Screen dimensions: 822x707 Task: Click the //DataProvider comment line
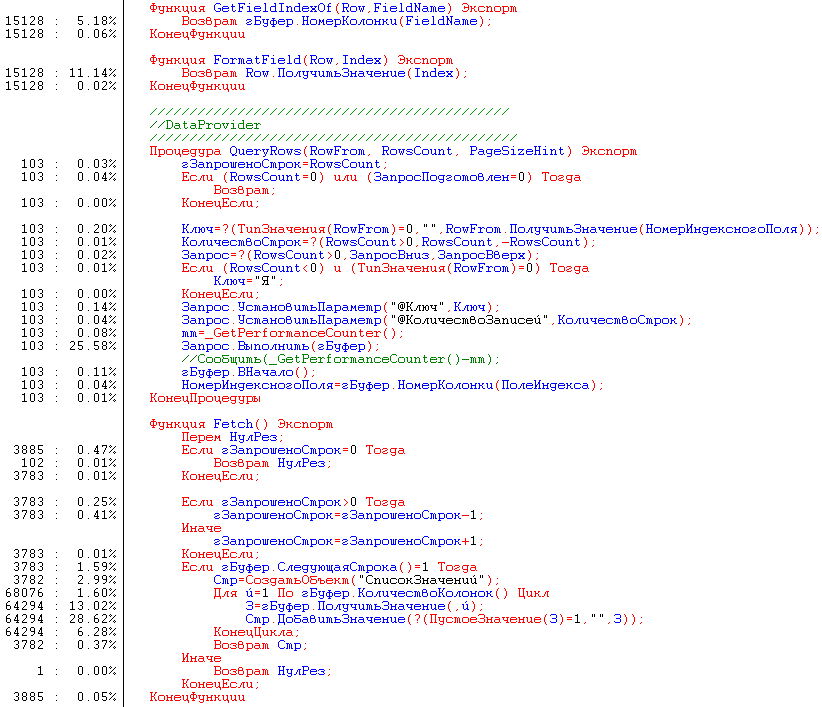(x=205, y=125)
